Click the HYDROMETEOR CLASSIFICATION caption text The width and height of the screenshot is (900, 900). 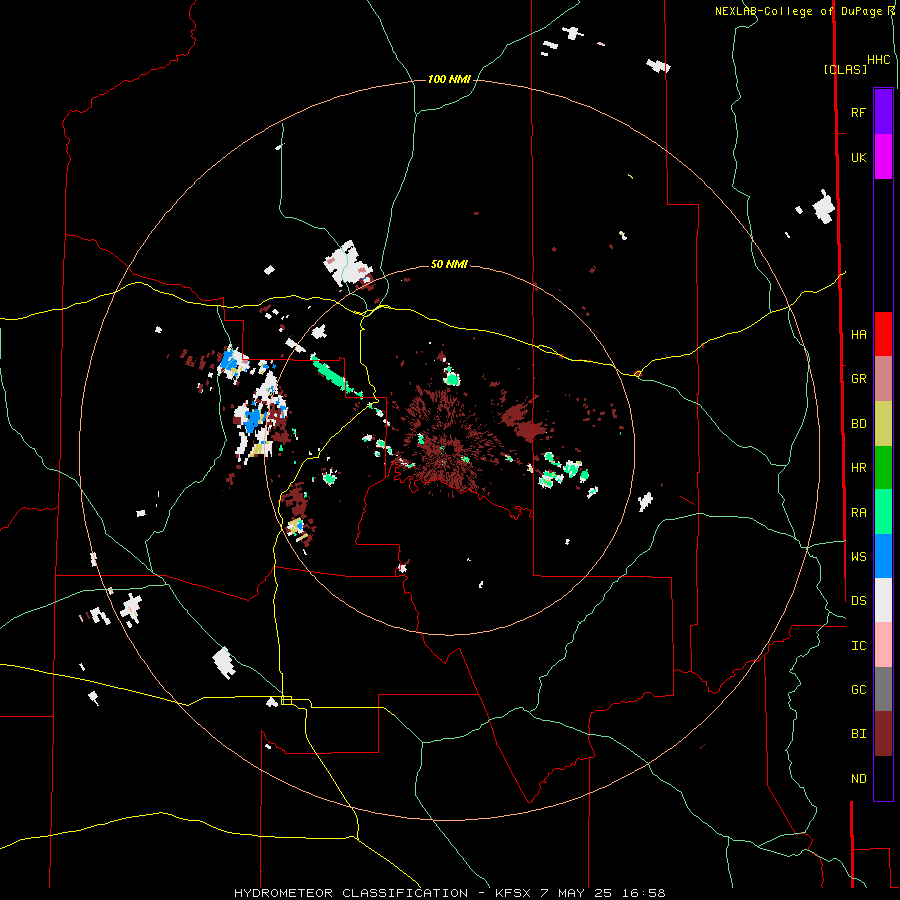point(351,893)
